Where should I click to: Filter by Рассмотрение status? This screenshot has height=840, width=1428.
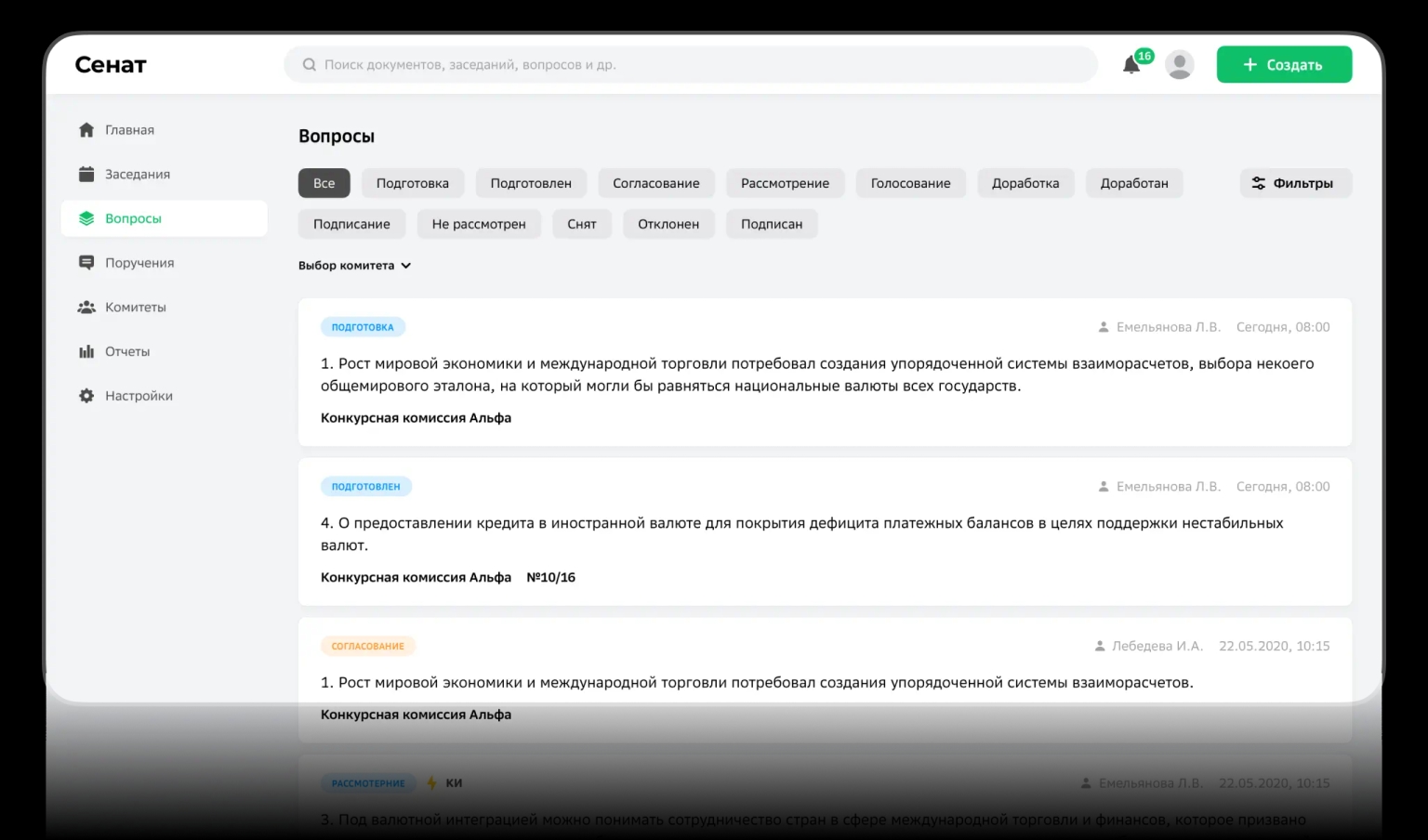pos(785,183)
